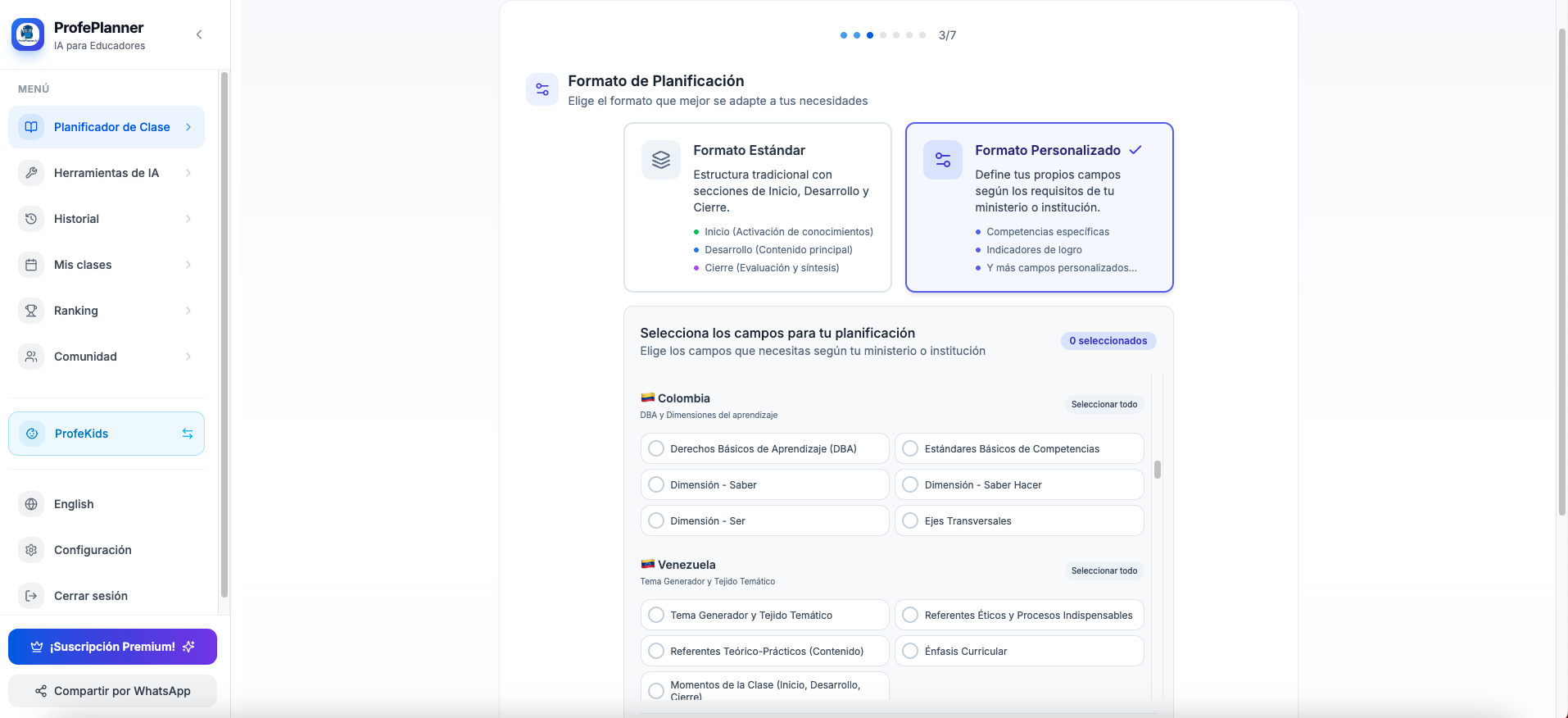Expand the Ranking submenu arrow

click(188, 311)
